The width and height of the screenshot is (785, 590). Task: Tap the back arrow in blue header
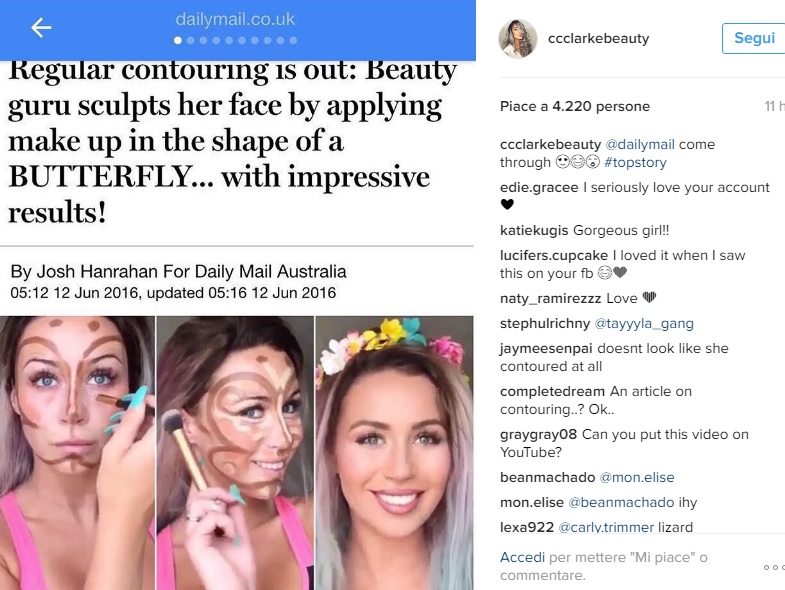[41, 27]
